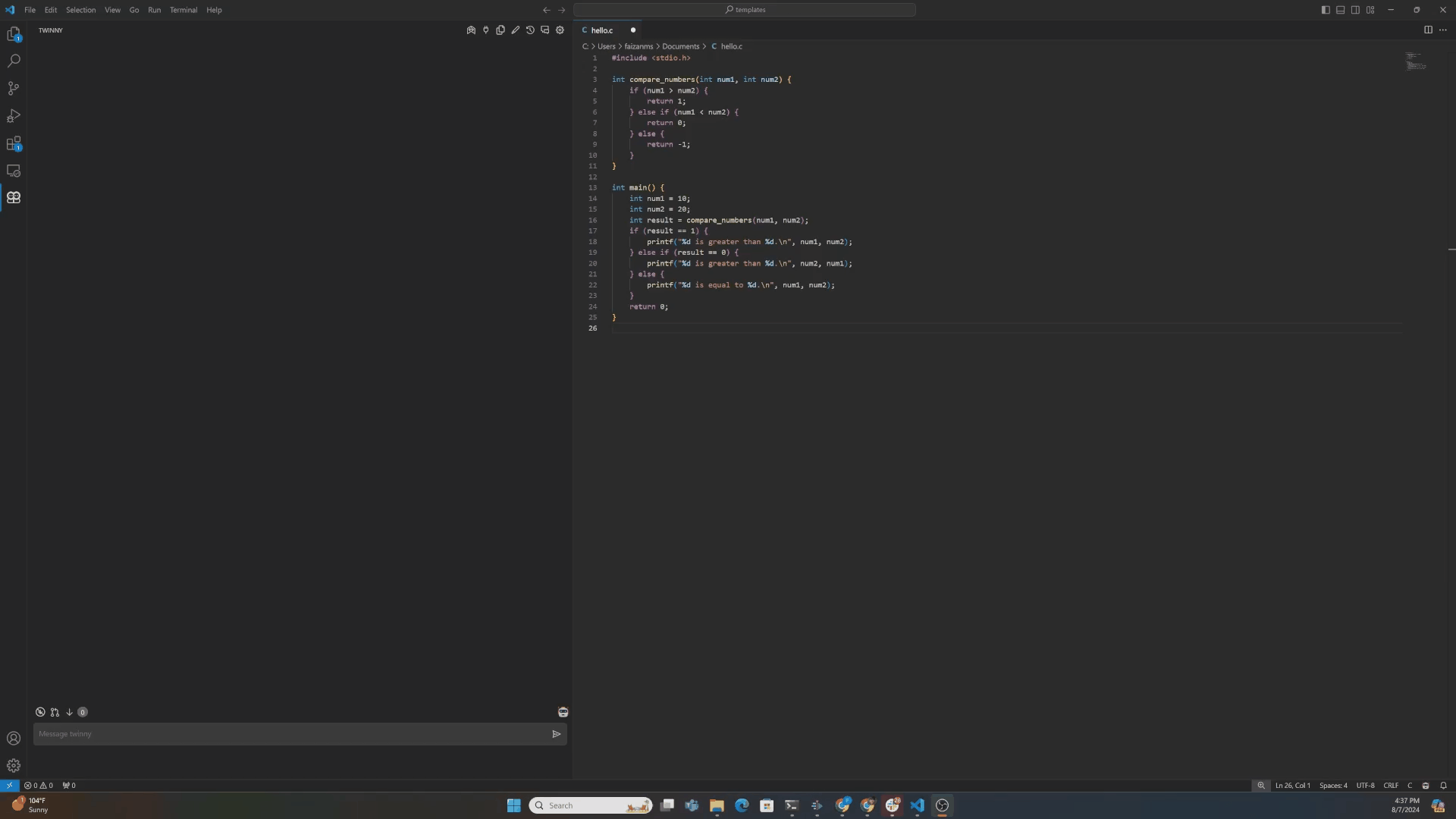Viewport: 1456px width, 819px height.
Task: Go back with the navigation arrow
Action: pos(546,10)
